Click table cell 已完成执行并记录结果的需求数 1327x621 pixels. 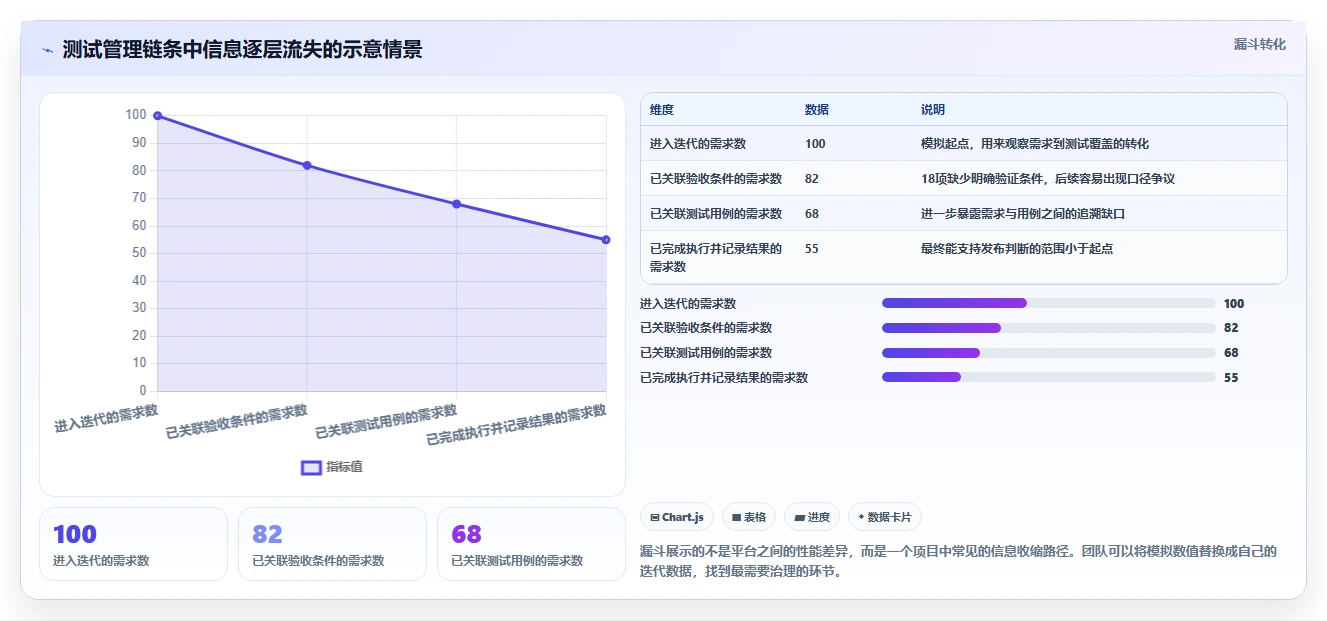point(716,258)
